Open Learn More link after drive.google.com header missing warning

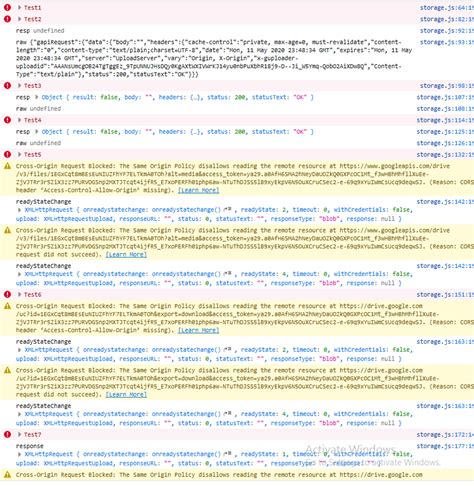click(198, 330)
